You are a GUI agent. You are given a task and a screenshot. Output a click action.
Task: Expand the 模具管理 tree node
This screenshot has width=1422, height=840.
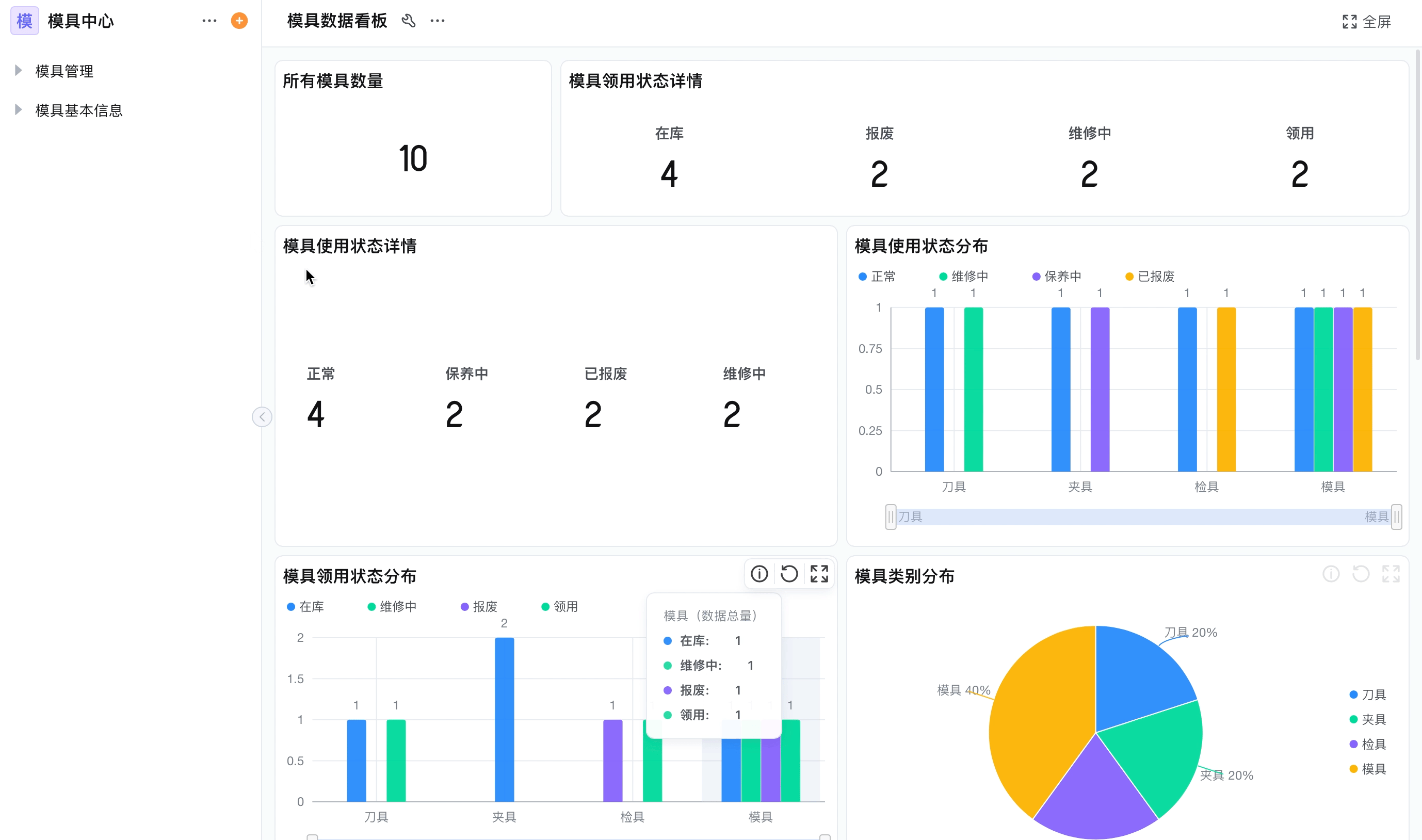[18, 70]
